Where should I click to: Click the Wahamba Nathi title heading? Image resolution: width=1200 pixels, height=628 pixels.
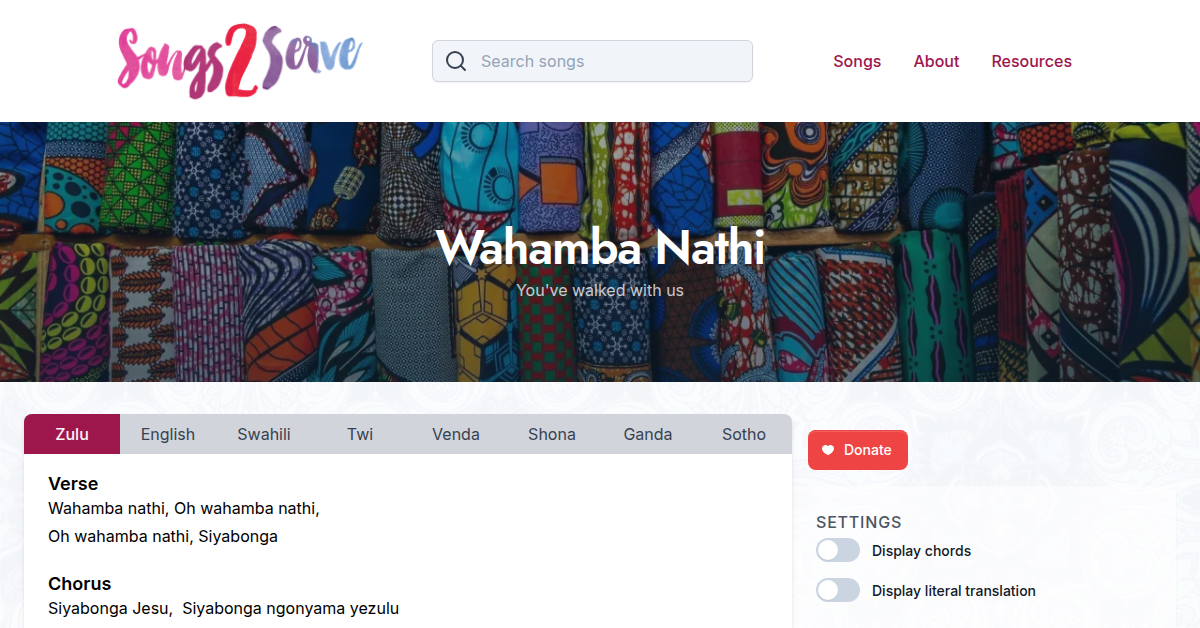pyautogui.click(x=600, y=249)
